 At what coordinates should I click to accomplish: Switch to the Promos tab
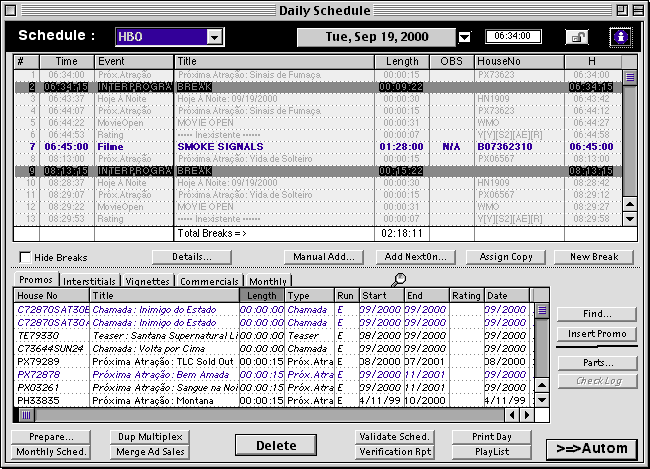pyautogui.click(x=36, y=280)
